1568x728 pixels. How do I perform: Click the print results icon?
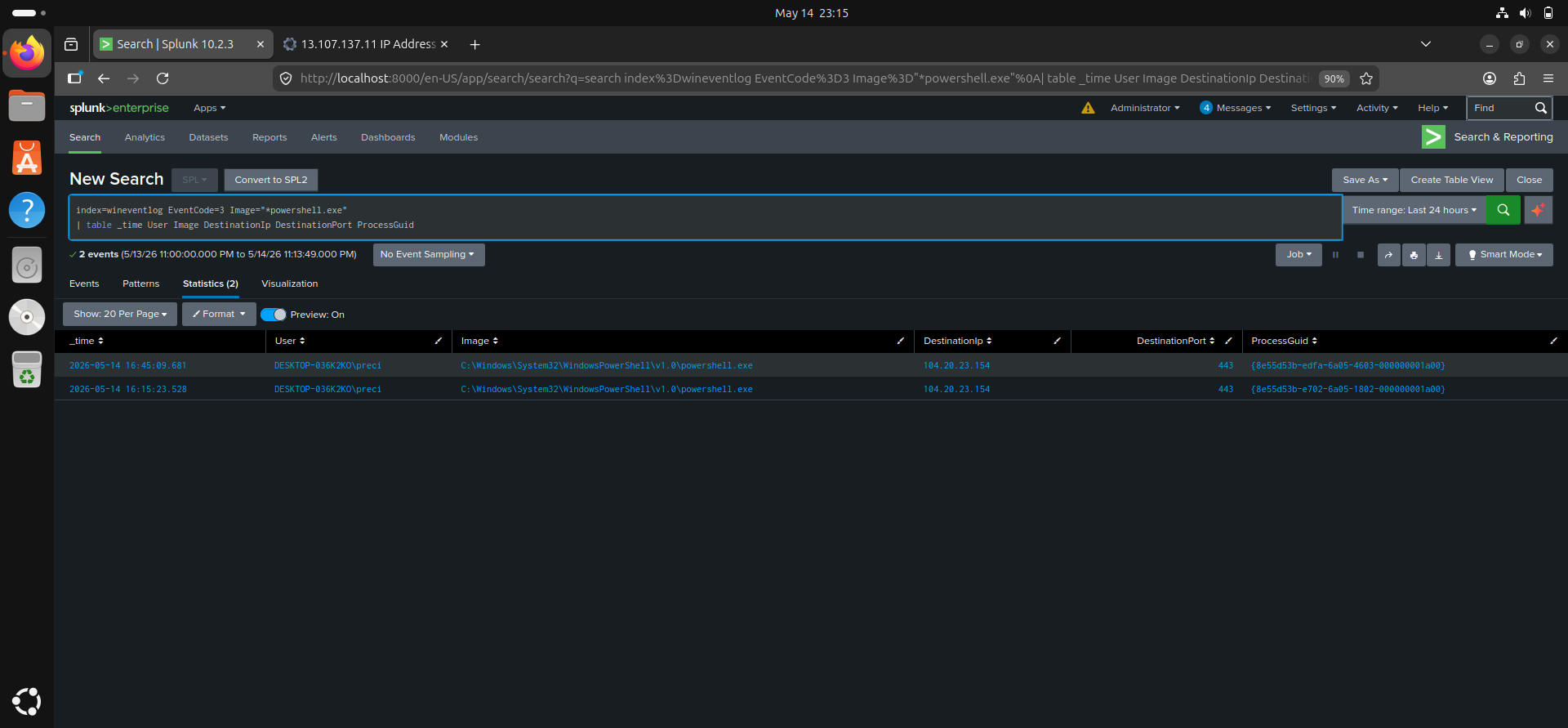(x=1414, y=255)
